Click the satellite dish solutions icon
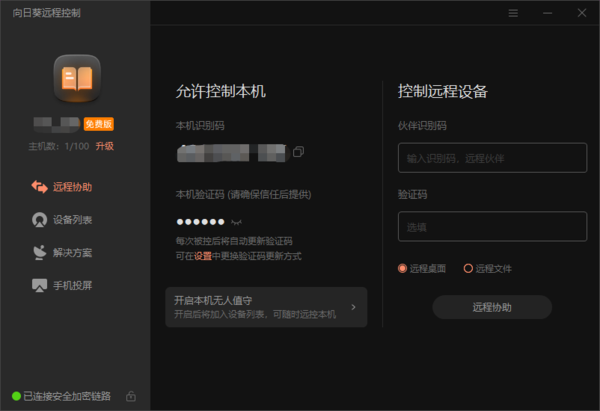 click(x=39, y=253)
